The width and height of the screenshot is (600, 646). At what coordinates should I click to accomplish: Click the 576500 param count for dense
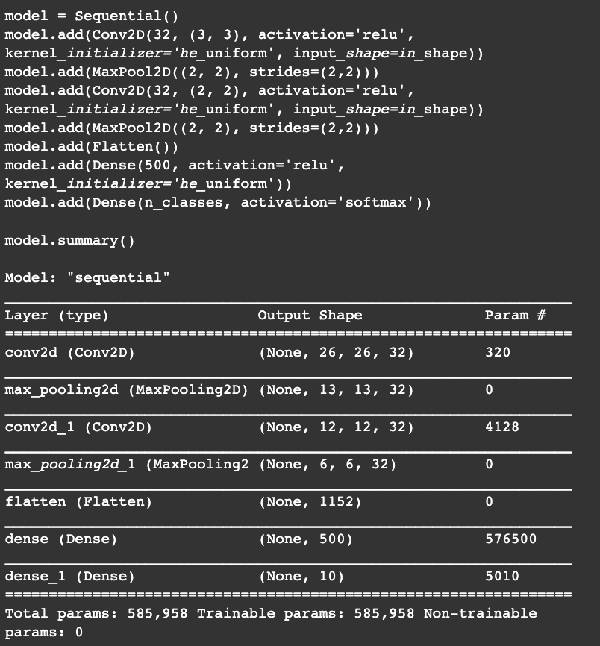511,539
